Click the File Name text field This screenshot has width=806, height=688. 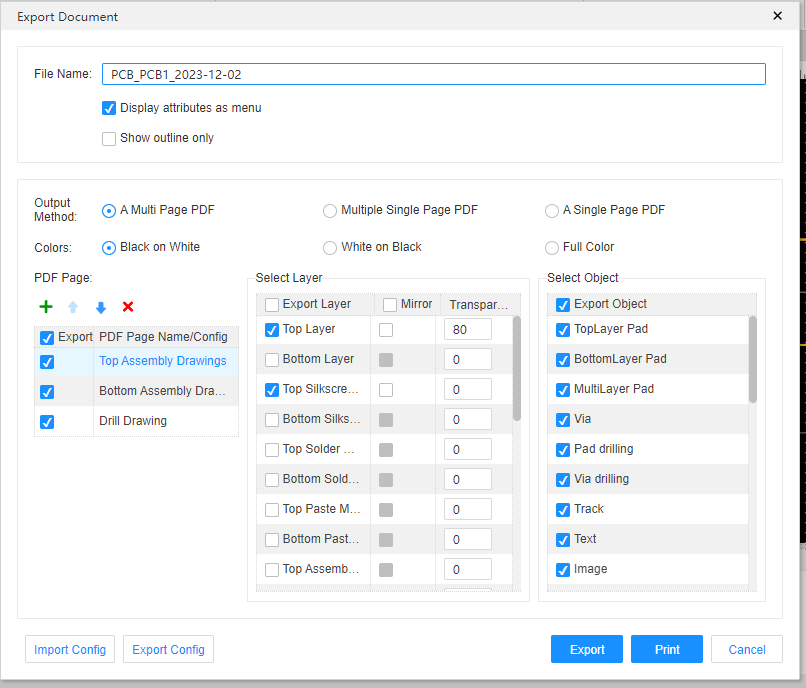point(434,75)
